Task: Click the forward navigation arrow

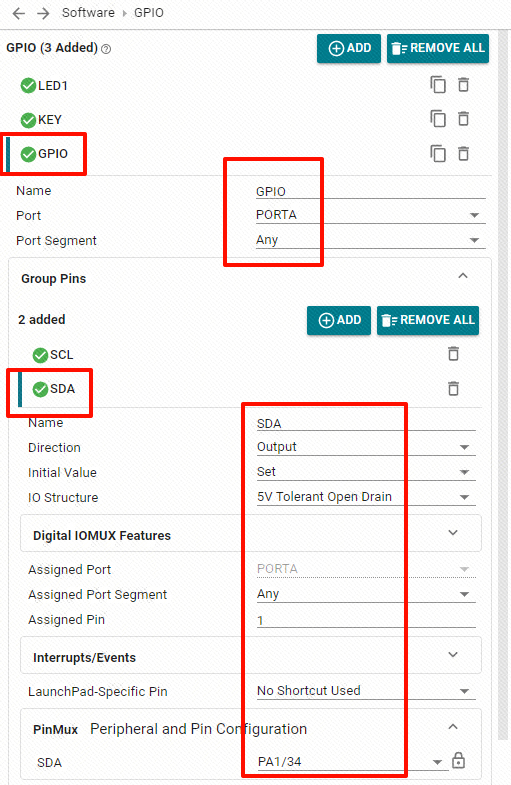Action: 44,13
